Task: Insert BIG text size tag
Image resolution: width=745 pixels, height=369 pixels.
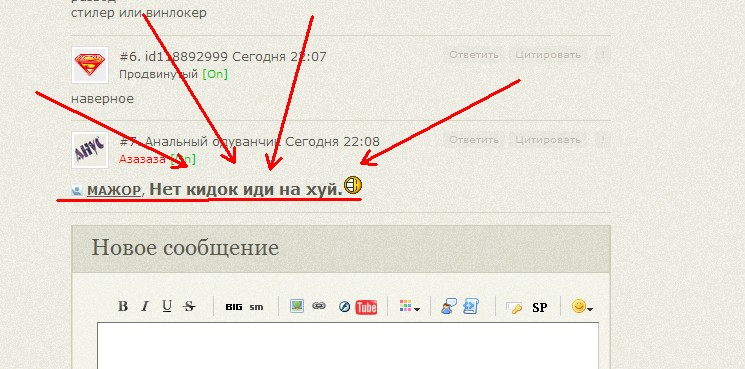Action: click(234, 307)
